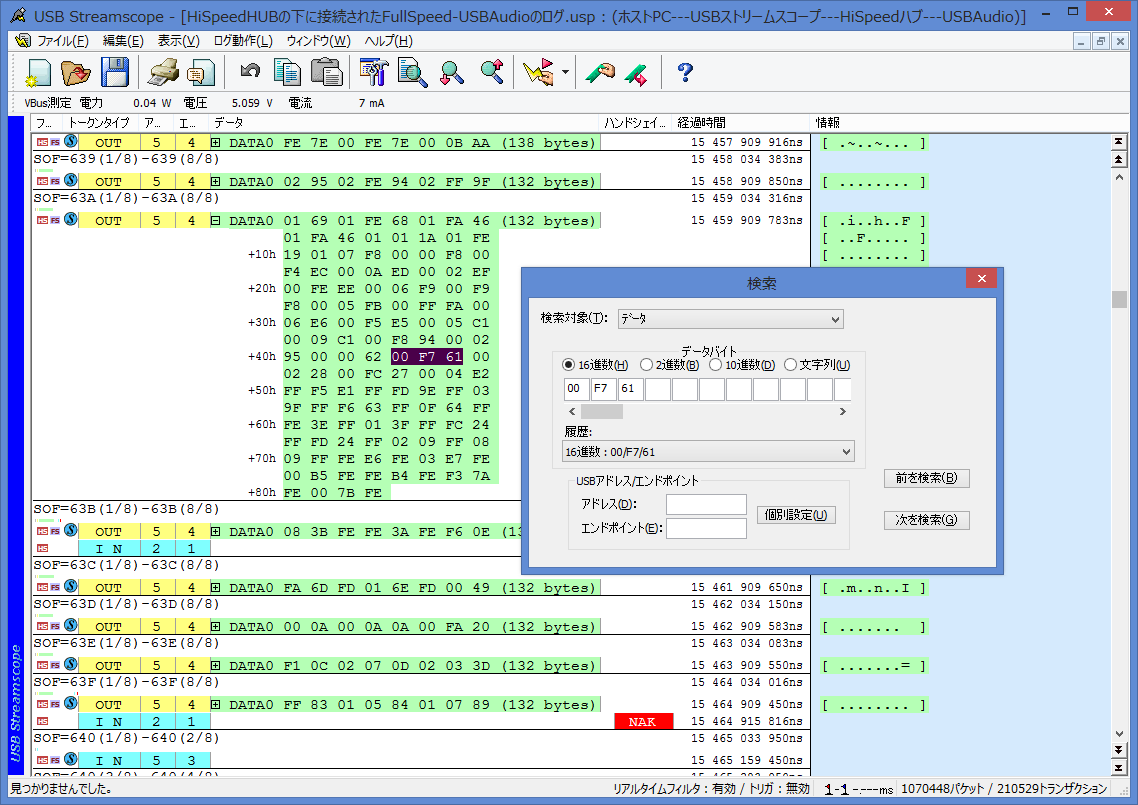Click the Copy documents icon
The width and height of the screenshot is (1138, 805).
(287, 73)
